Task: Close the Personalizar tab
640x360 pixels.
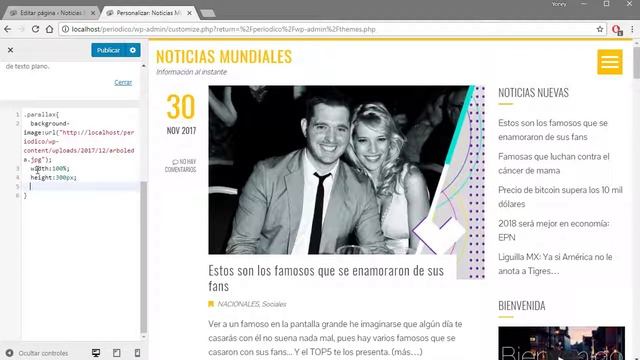Action: (x=189, y=13)
